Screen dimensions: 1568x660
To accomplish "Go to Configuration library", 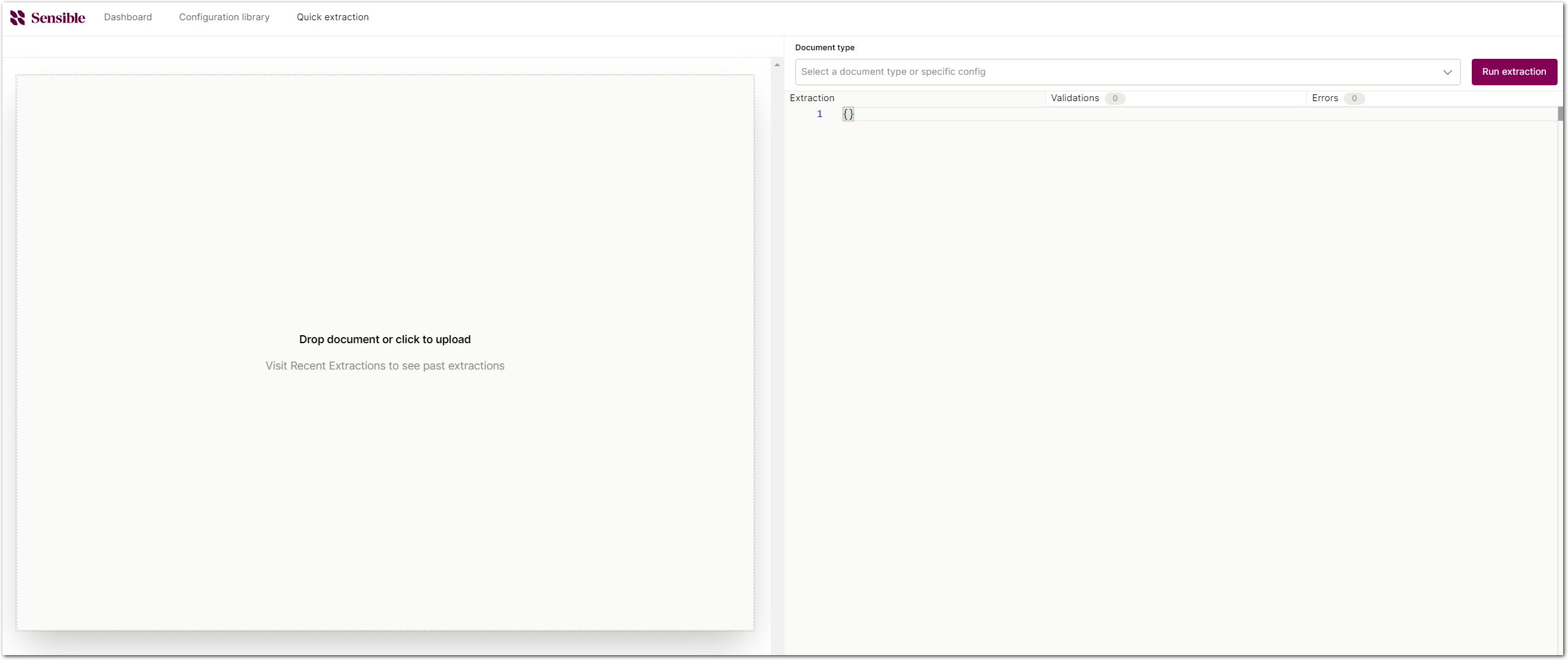I will point(224,17).
